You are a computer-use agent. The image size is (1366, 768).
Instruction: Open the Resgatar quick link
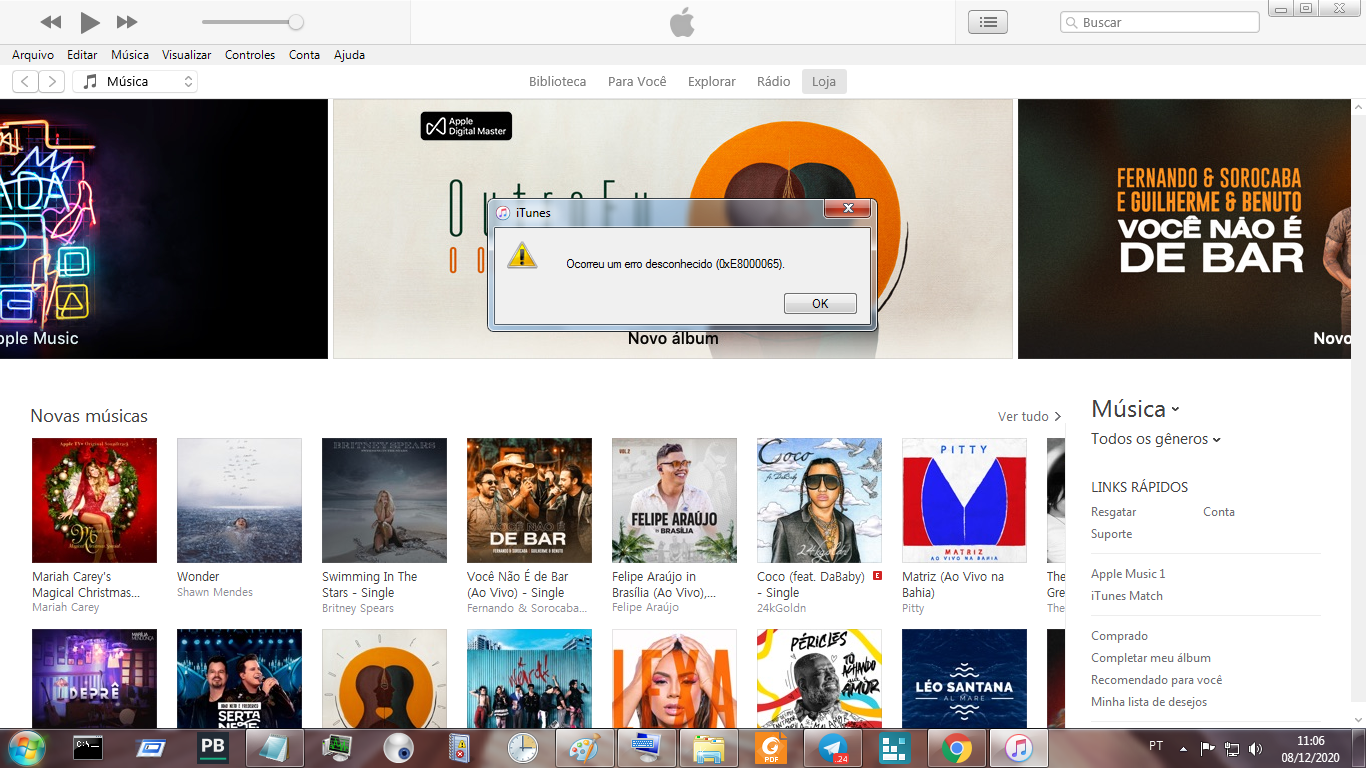coord(1113,512)
